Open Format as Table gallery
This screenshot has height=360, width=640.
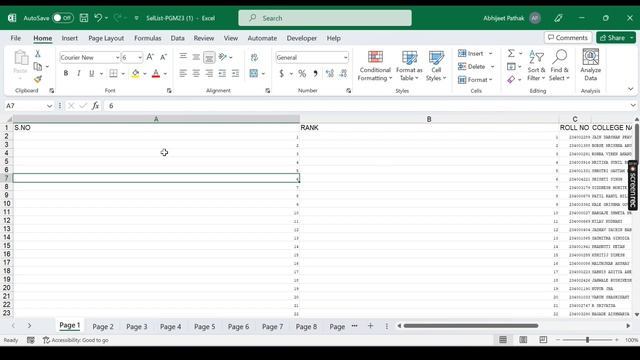pyautogui.click(x=409, y=66)
